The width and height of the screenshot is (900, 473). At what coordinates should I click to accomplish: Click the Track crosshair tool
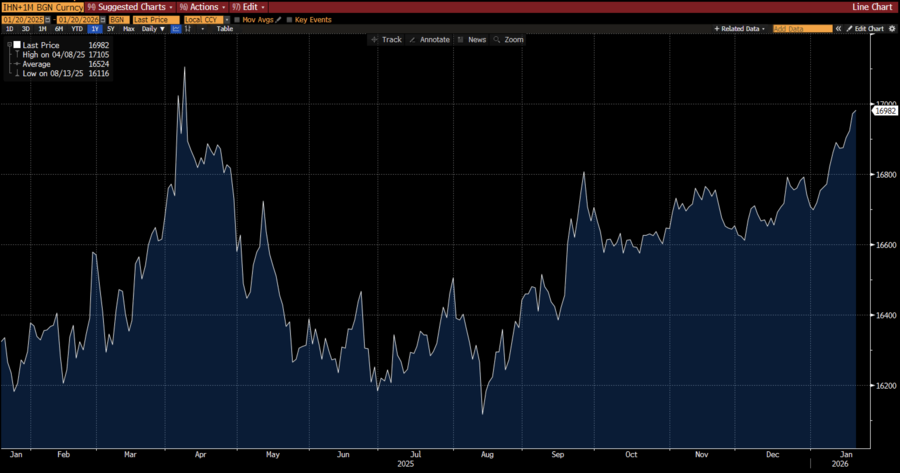click(x=387, y=39)
